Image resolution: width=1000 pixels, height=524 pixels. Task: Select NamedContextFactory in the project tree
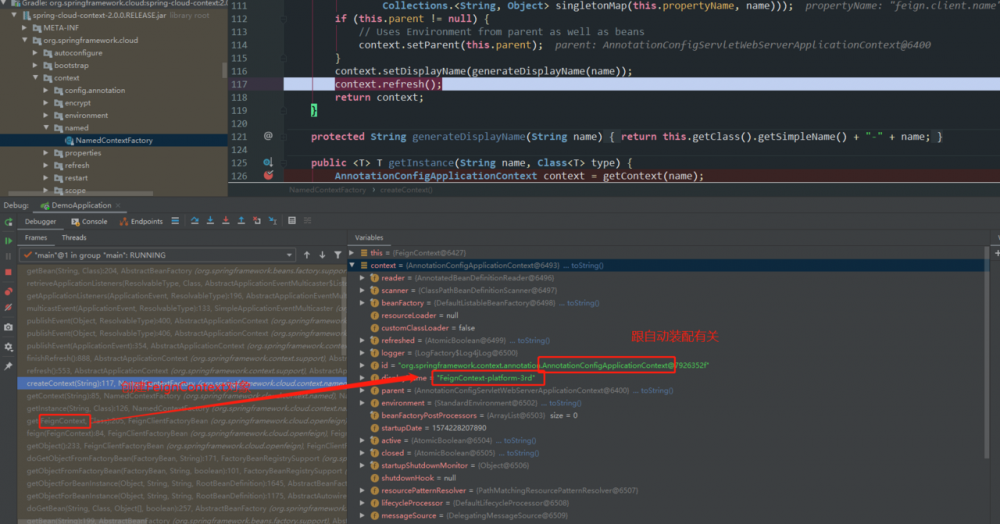(x=114, y=140)
